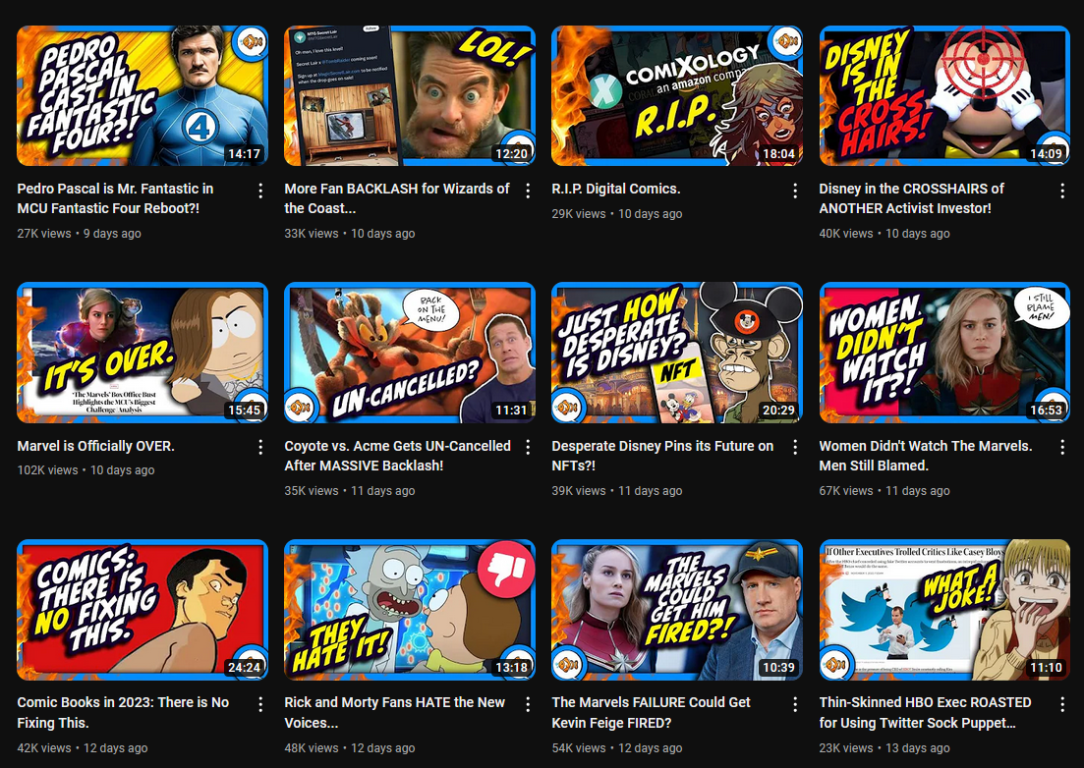
Task: Click three dots next to Comic Books in 2023
Action: point(260,704)
